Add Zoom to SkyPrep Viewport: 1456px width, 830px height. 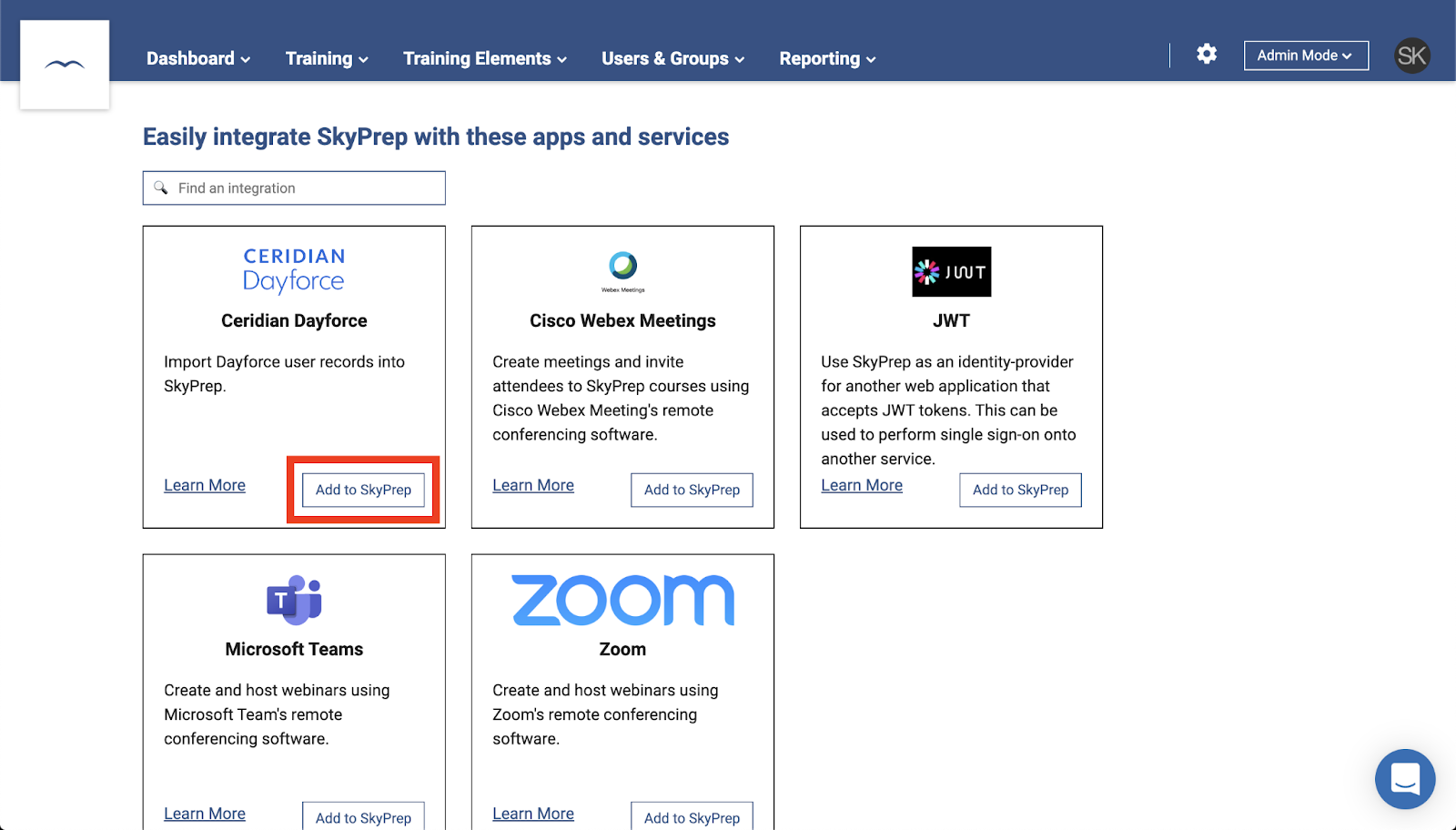pyautogui.click(x=692, y=816)
